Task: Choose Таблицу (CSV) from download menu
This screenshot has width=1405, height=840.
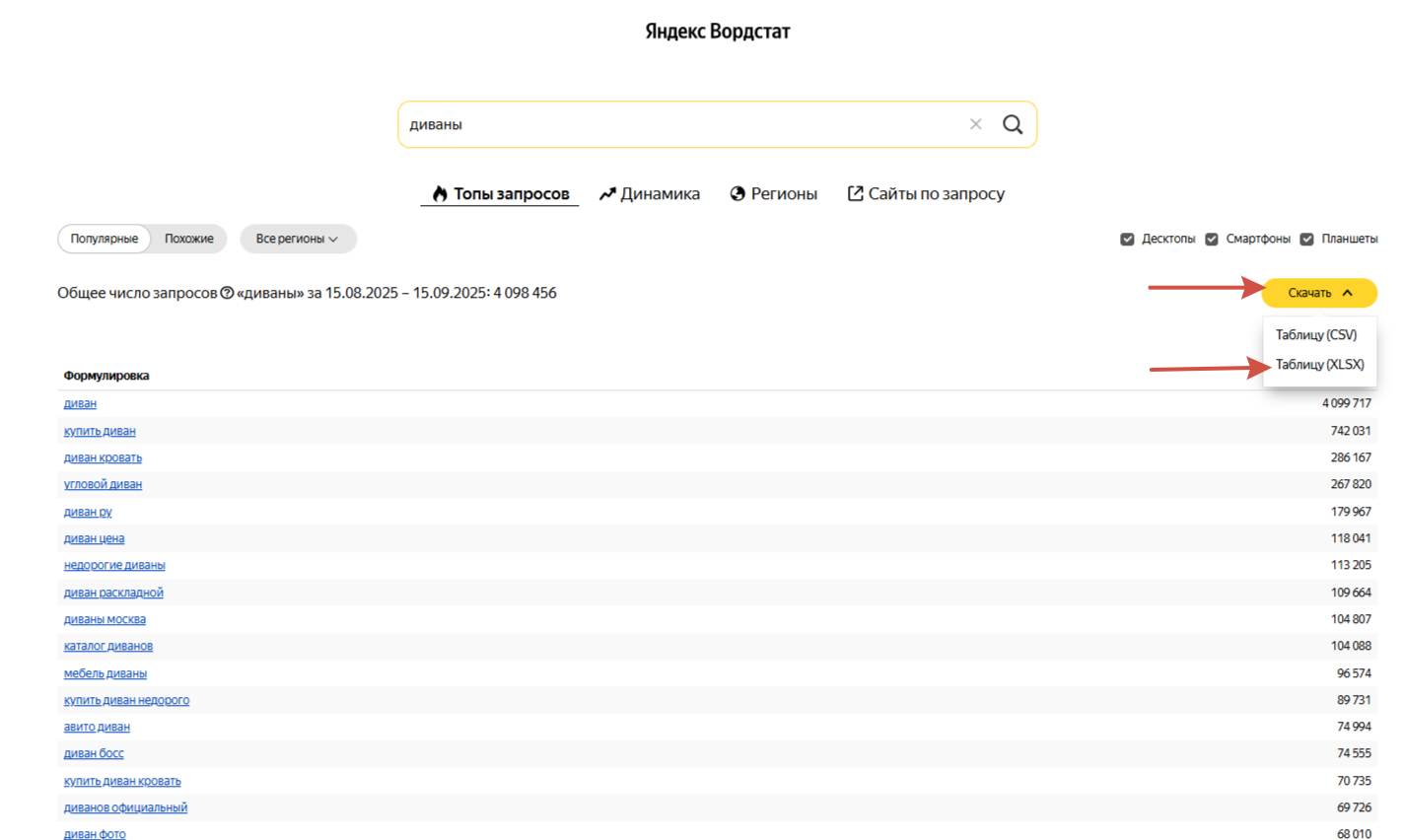Action: (1315, 335)
